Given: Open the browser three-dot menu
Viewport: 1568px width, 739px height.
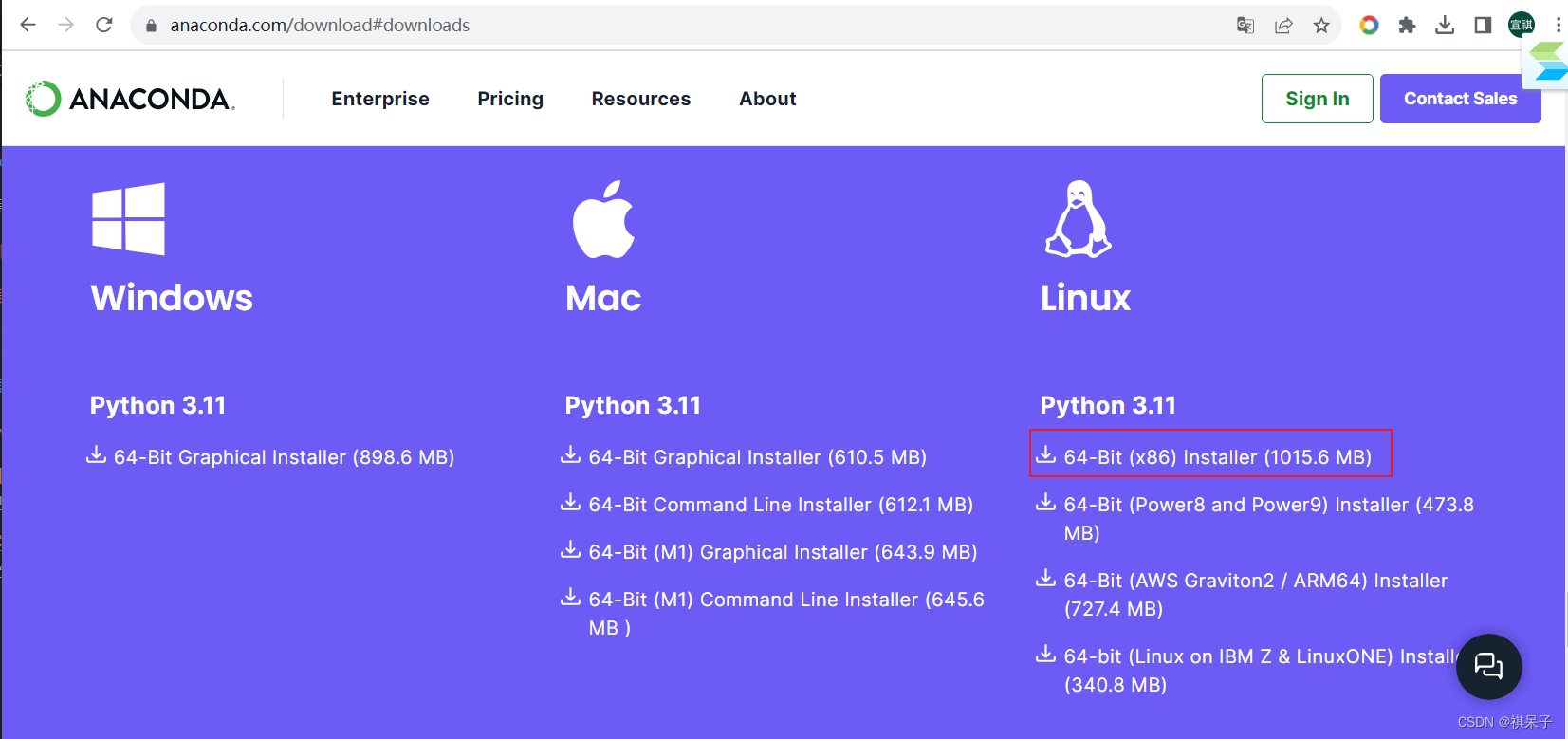Looking at the screenshot, I should 1558,26.
